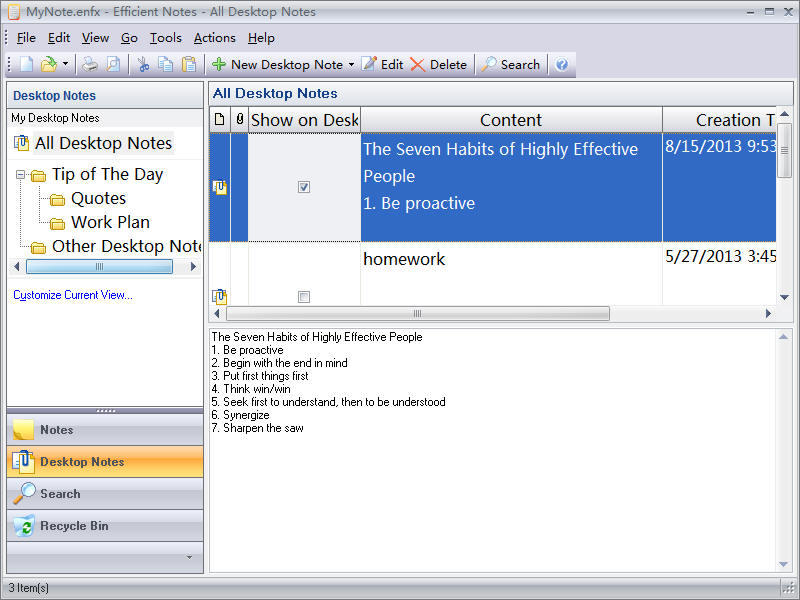800x600 pixels.
Task: Open the dropdown arrow beside Open icon
Action: (65, 64)
